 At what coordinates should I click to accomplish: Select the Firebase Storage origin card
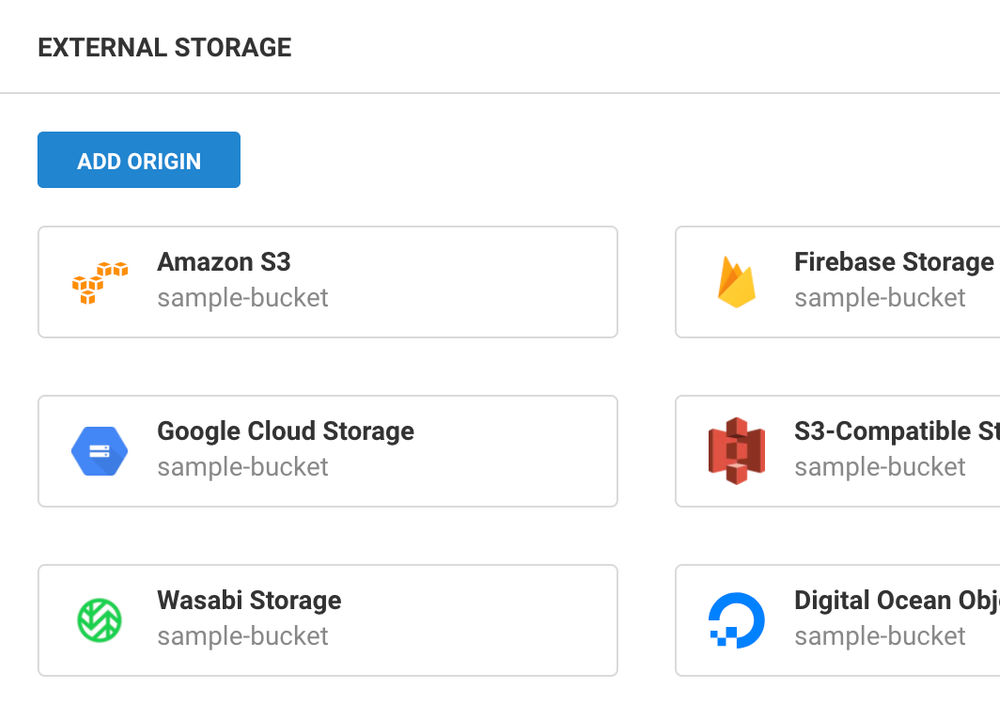(850, 281)
